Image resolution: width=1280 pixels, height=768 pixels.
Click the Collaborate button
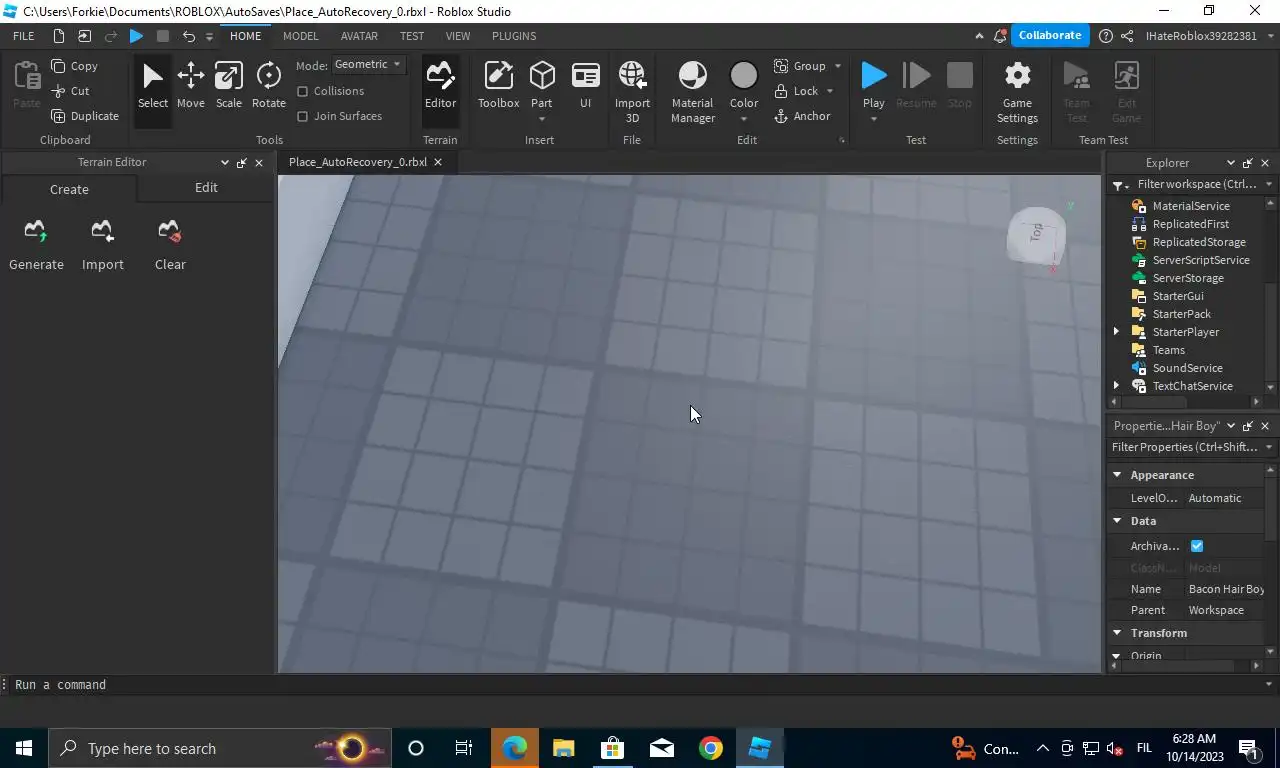point(1049,35)
